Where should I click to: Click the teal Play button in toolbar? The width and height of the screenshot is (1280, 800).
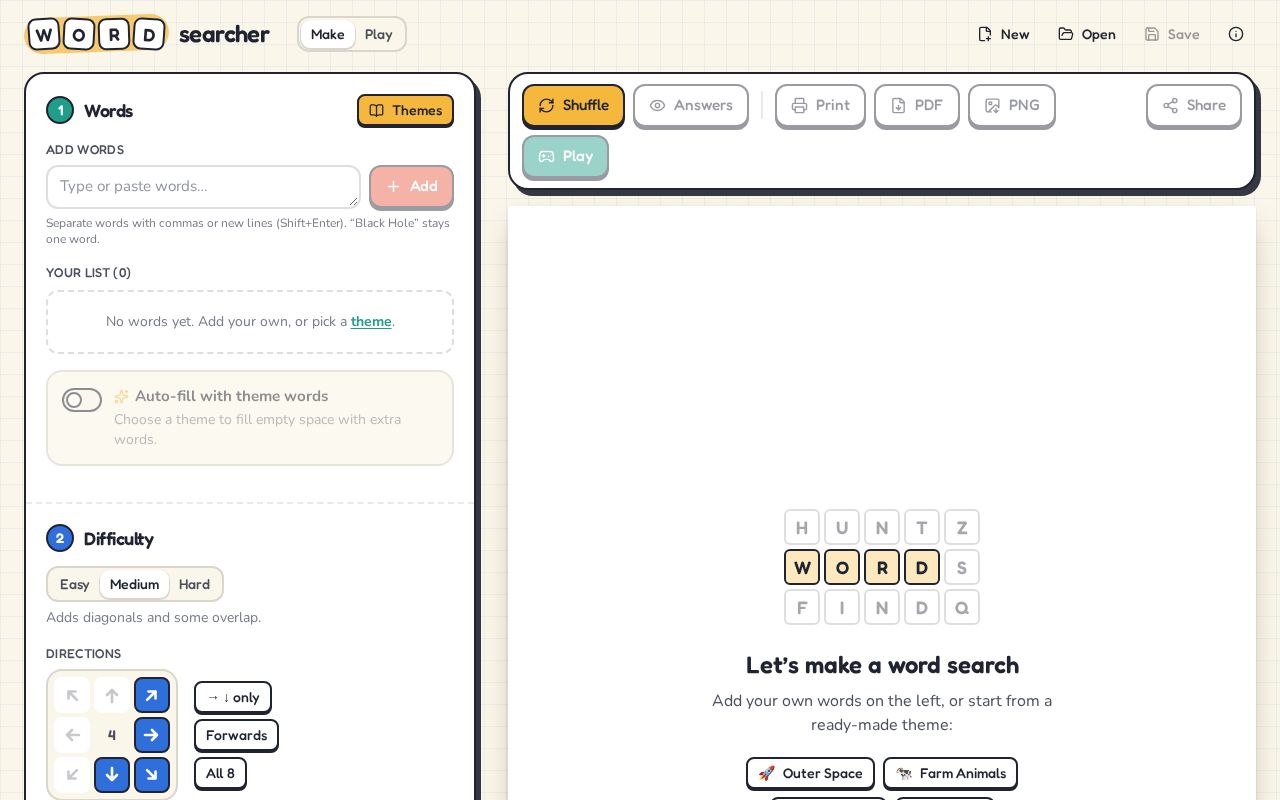click(565, 156)
